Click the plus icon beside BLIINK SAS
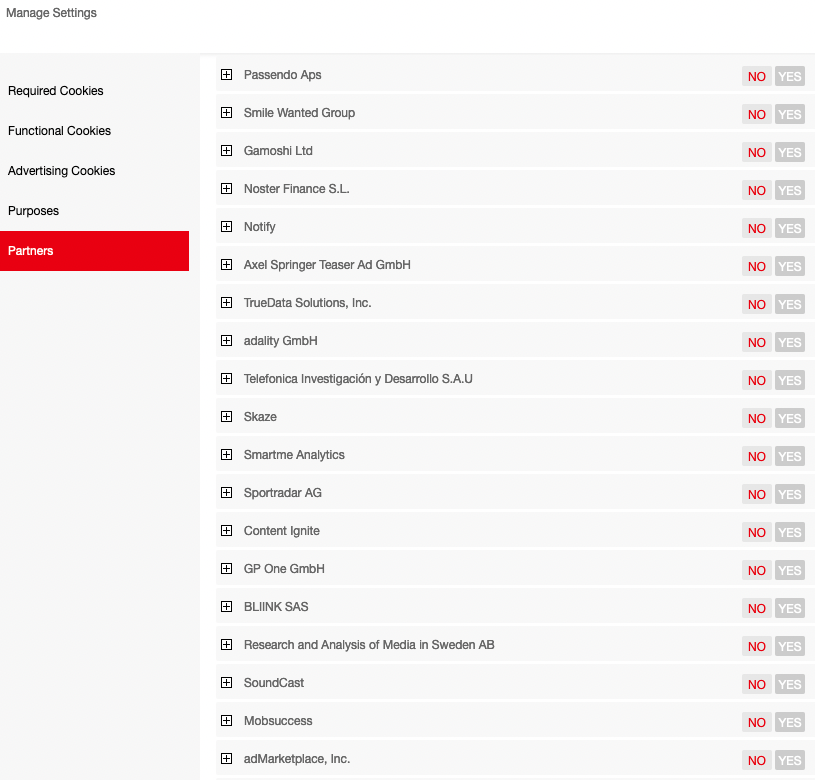 [x=226, y=607]
